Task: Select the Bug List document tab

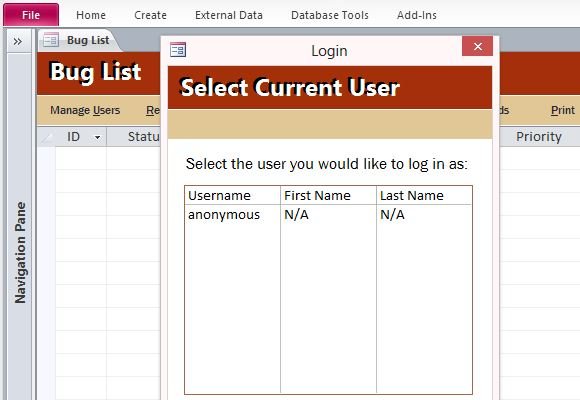Action: (x=80, y=40)
